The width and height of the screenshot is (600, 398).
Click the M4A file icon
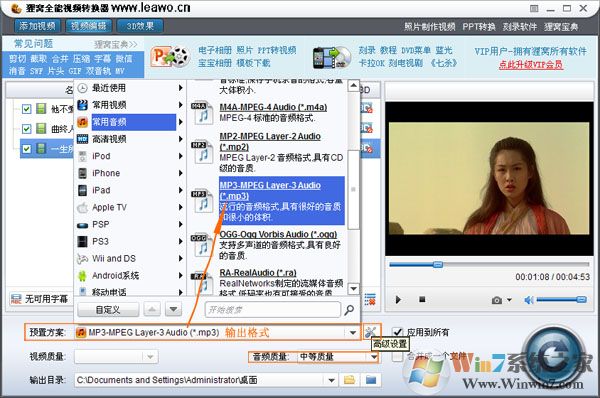coord(202,113)
